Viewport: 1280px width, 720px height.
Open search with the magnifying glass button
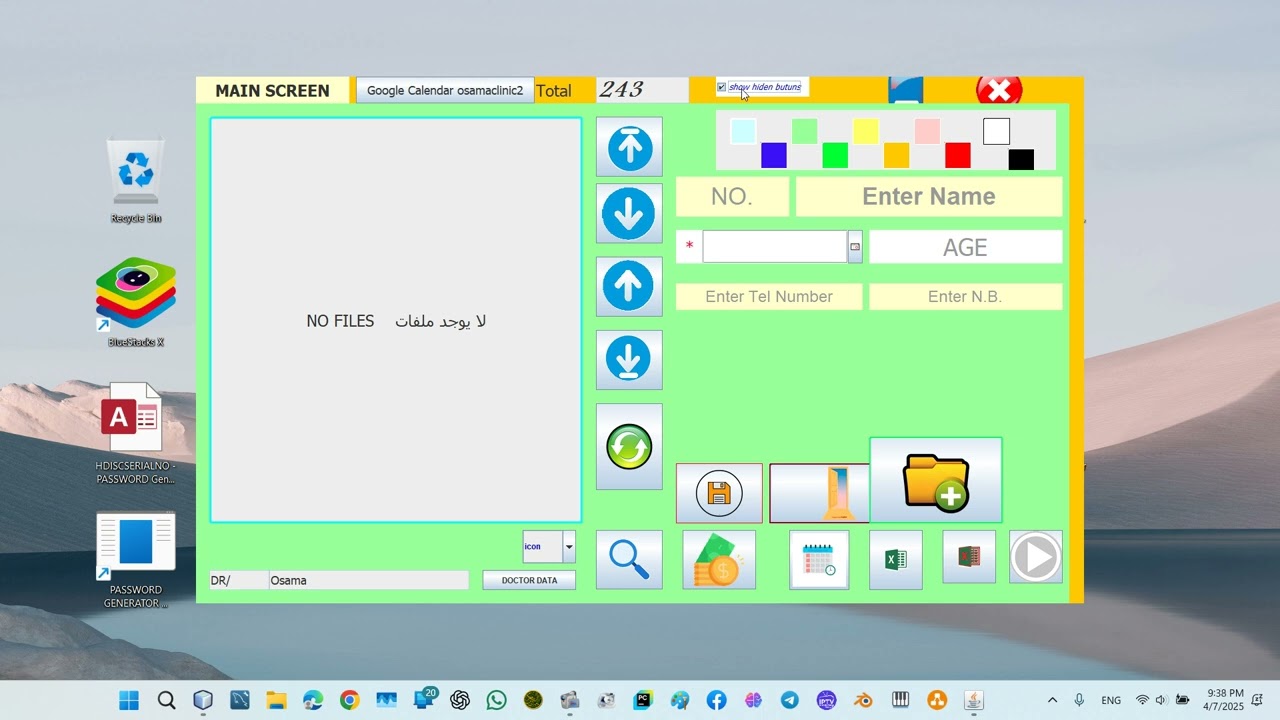[629, 560]
